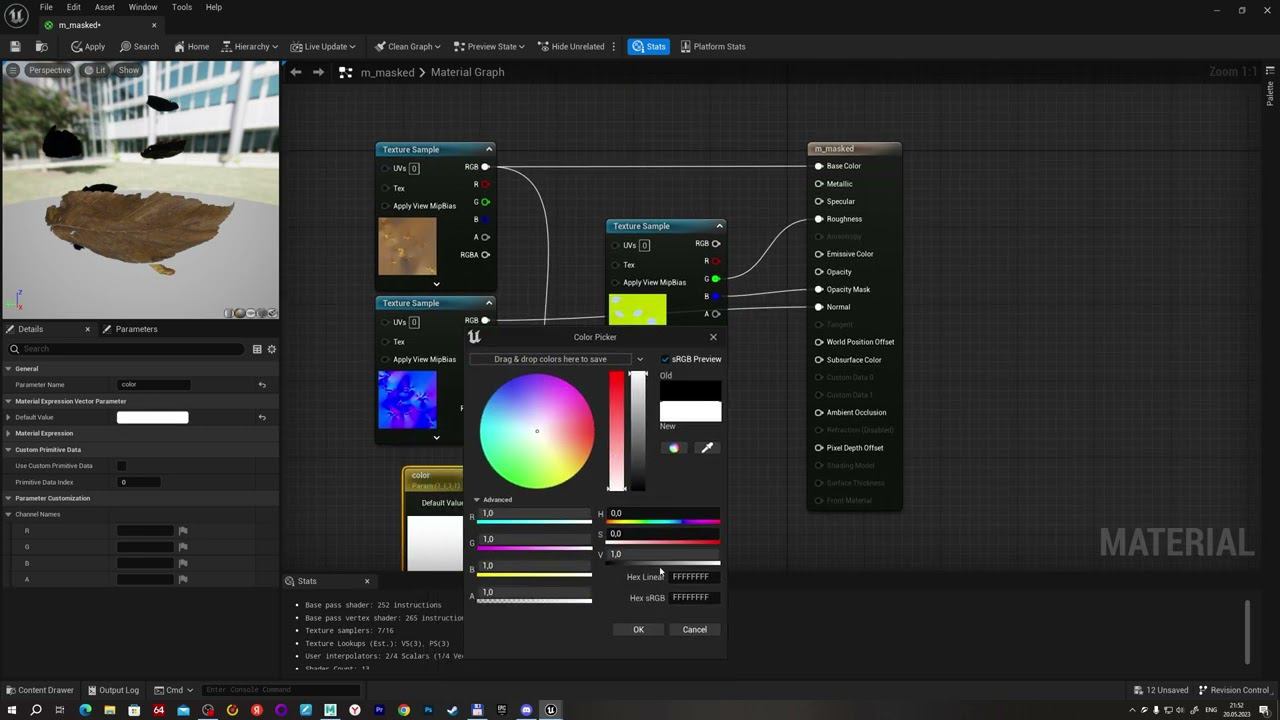Confirm color with OK button
1280x720 pixels.
pos(638,630)
